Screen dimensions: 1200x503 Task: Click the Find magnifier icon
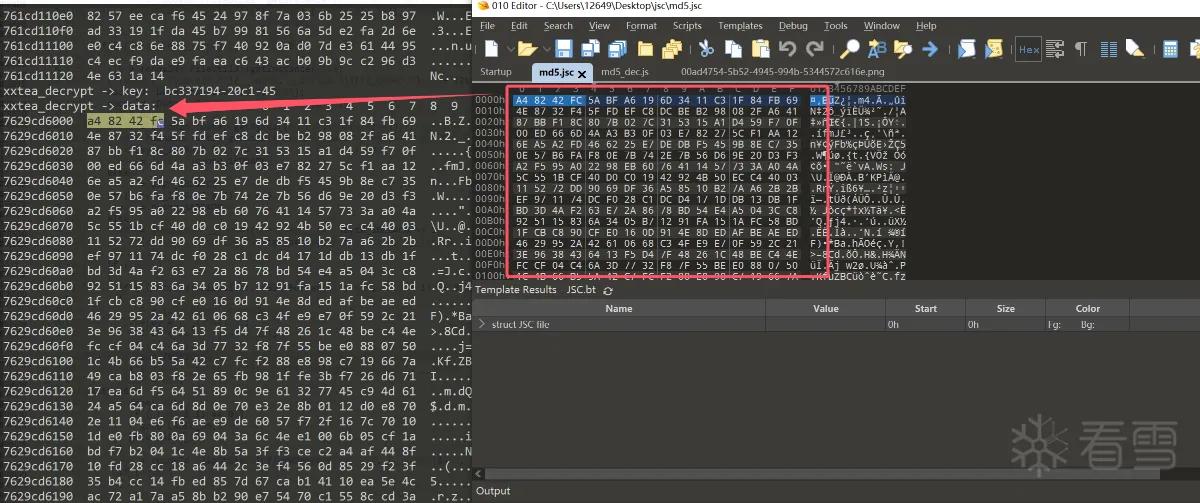point(850,48)
